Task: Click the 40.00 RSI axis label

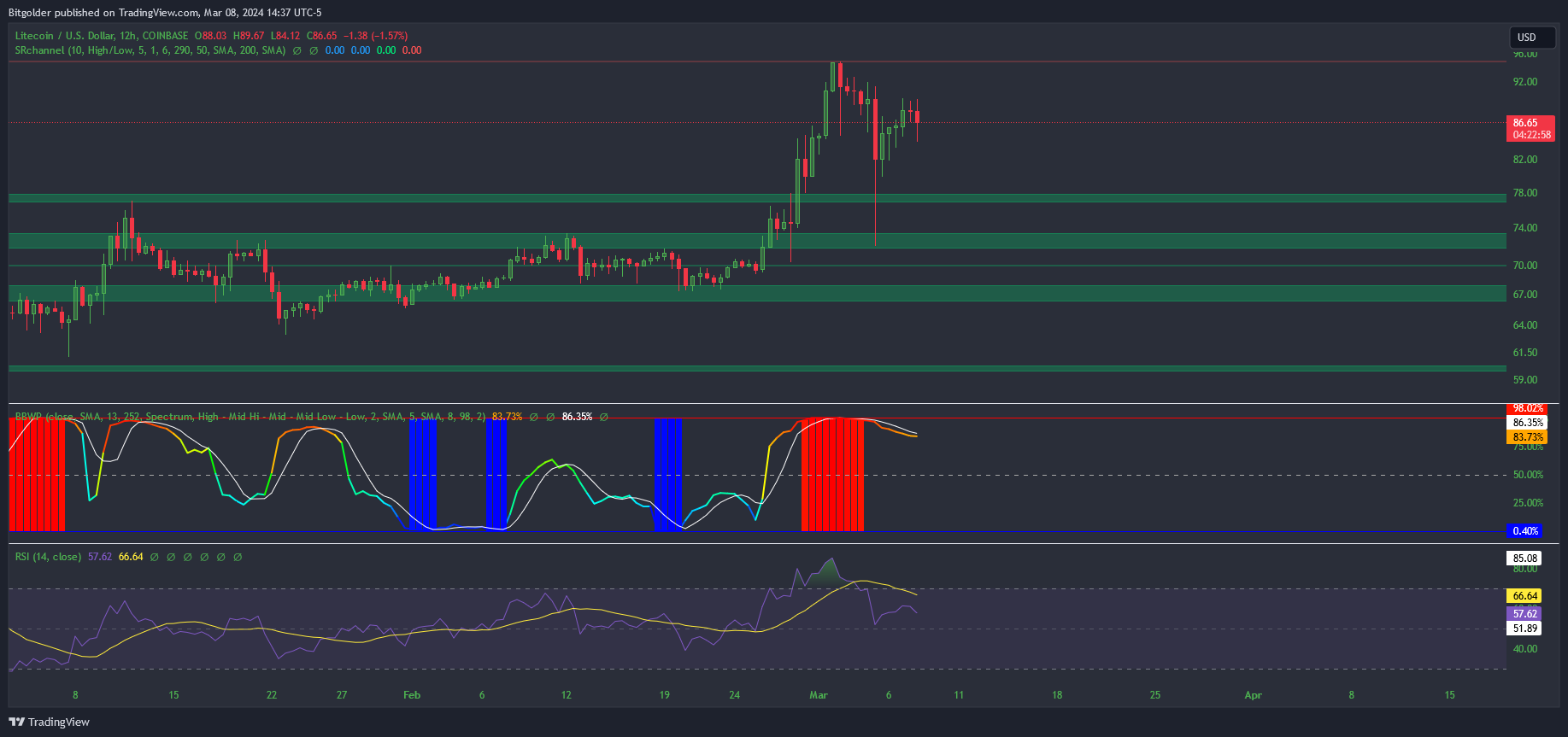Action: pyautogui.click(x=1525, y=649)
